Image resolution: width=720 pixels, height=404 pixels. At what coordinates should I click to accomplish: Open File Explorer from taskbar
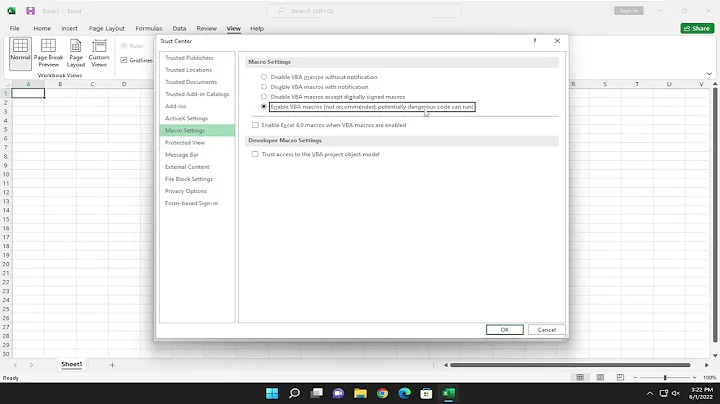tap(360, 393)
